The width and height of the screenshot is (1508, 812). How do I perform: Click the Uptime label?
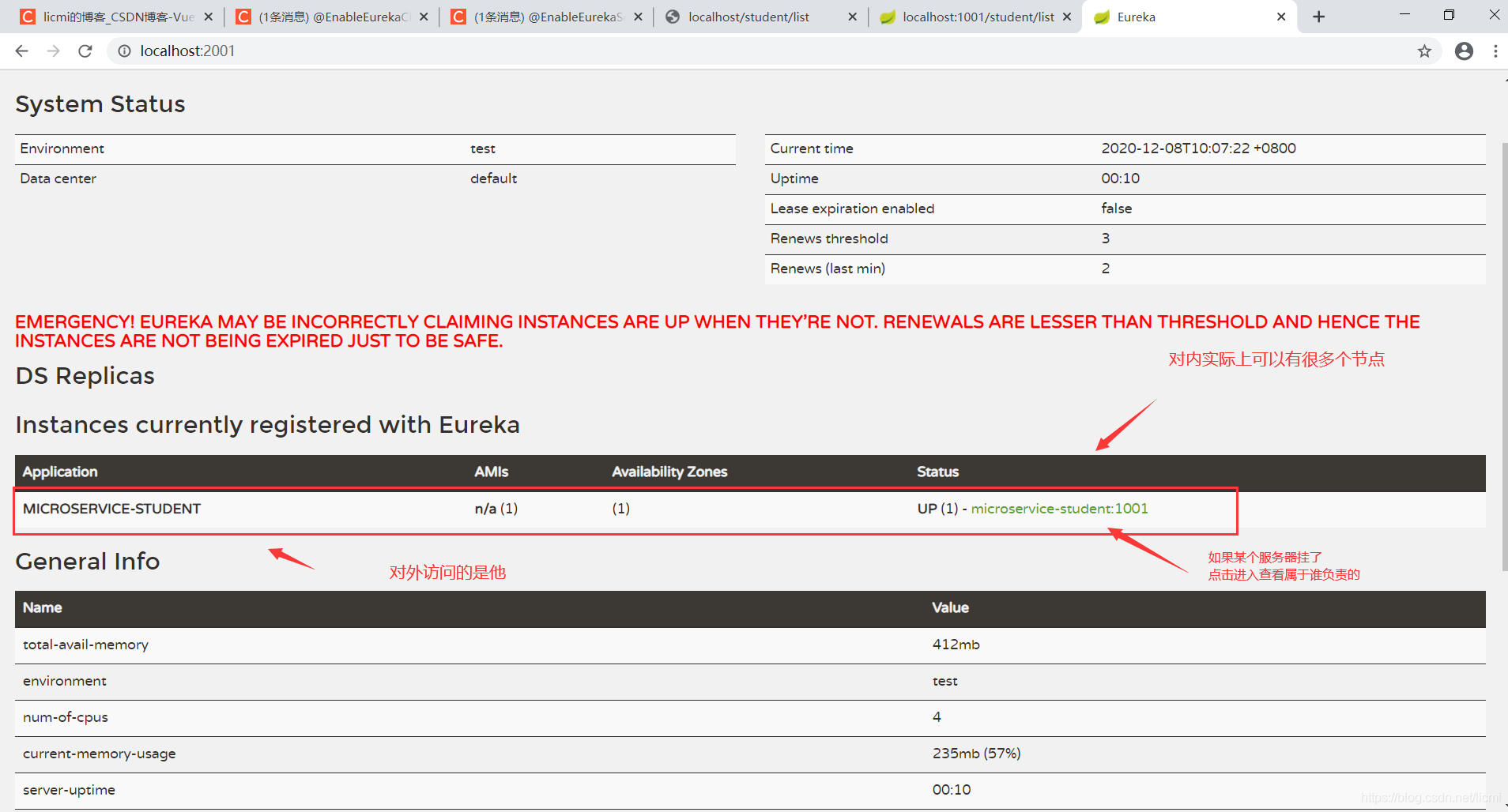[794, 179]
